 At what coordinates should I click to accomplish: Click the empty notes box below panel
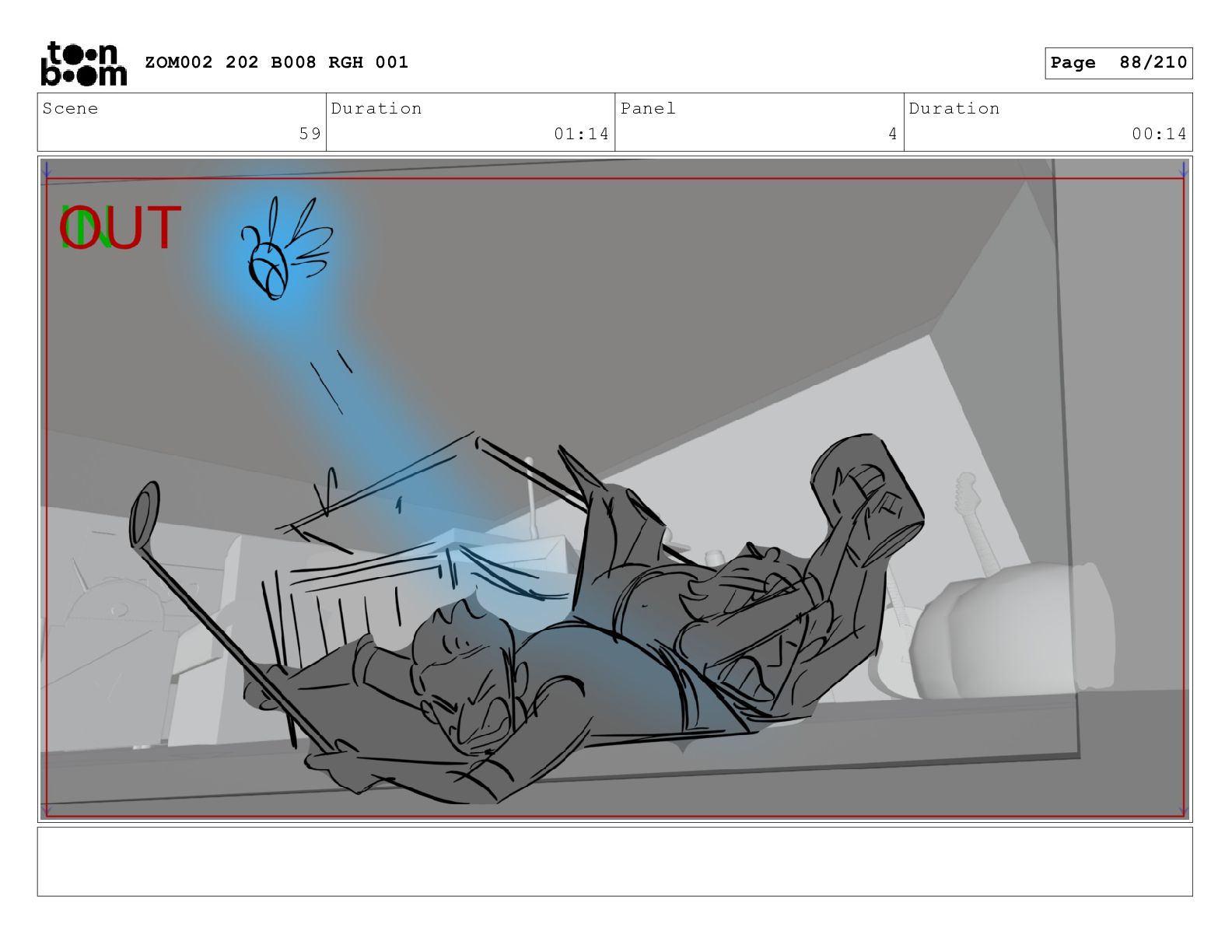pos(614,862)
